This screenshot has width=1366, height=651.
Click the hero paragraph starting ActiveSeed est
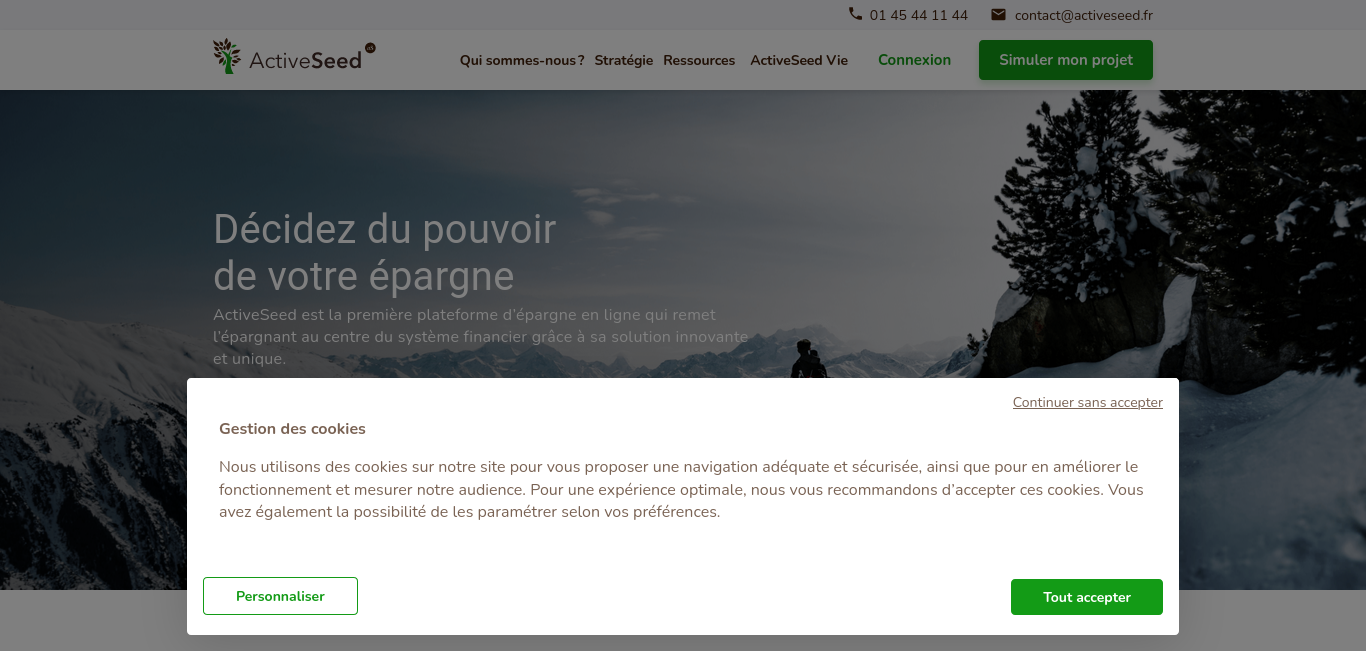[480, 337]
